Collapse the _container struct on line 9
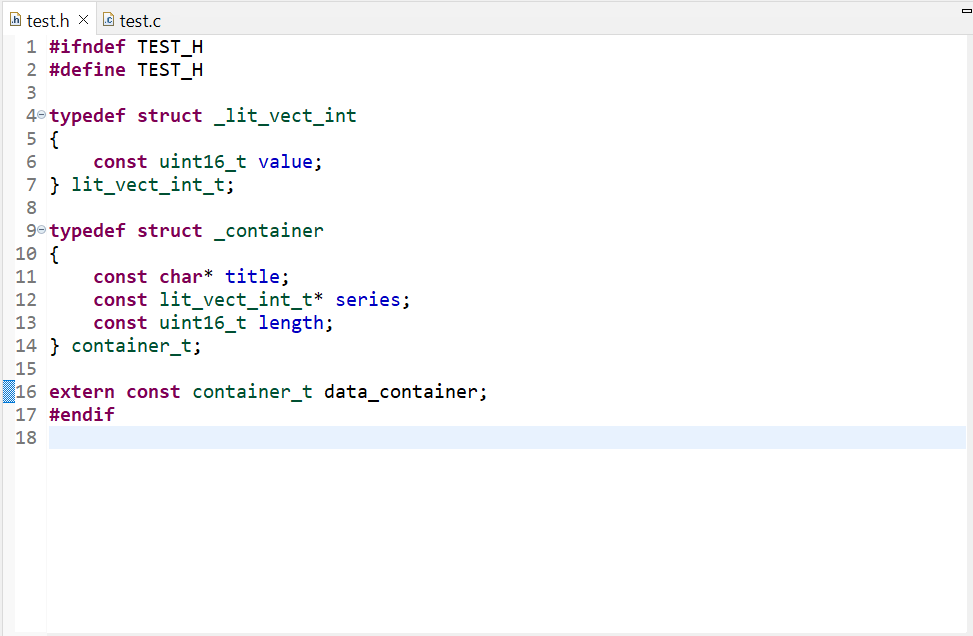The height and width of the screenshot is (636, 973). (x=40, y=229)
